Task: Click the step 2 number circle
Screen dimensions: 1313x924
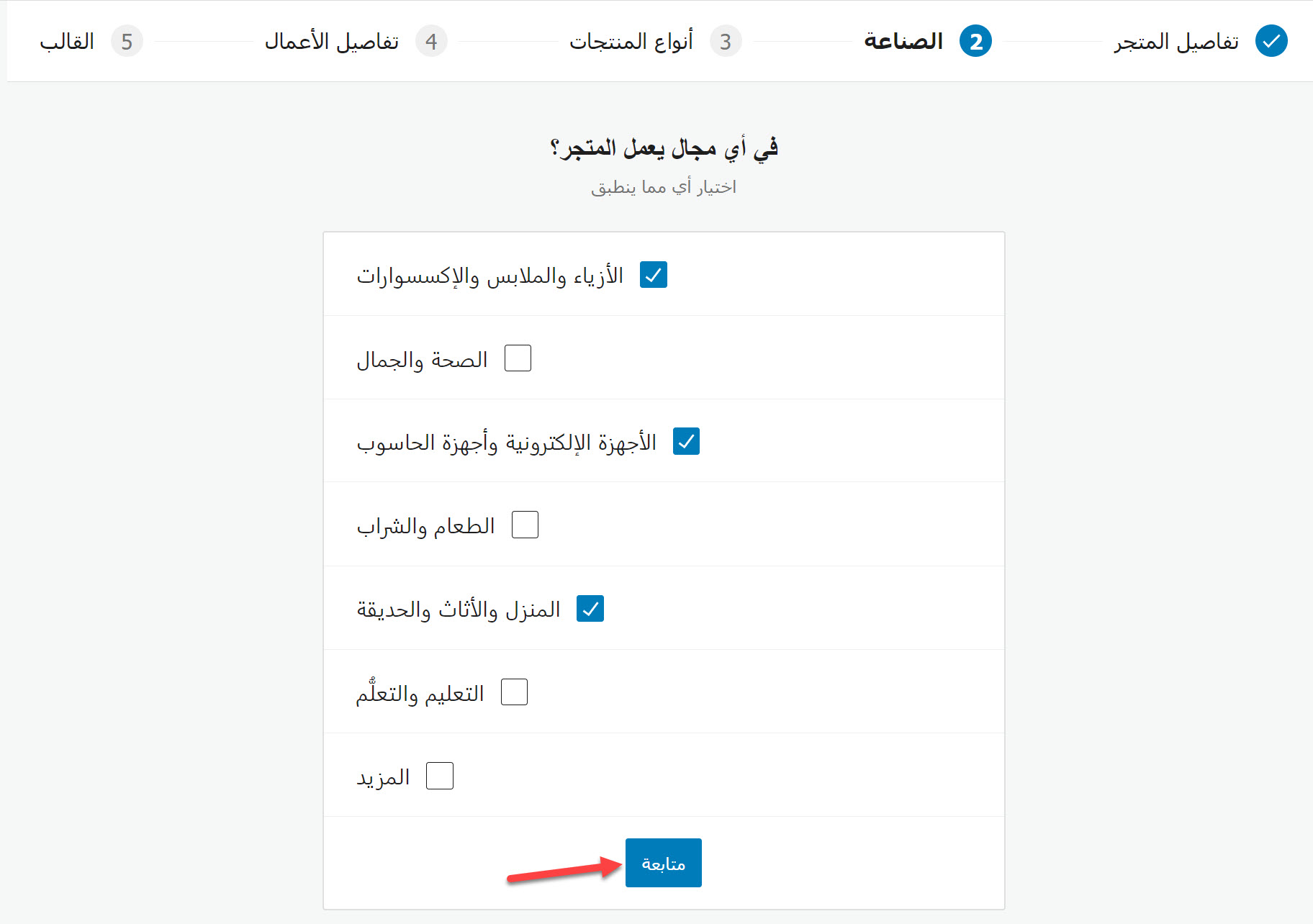Action: 975,41
